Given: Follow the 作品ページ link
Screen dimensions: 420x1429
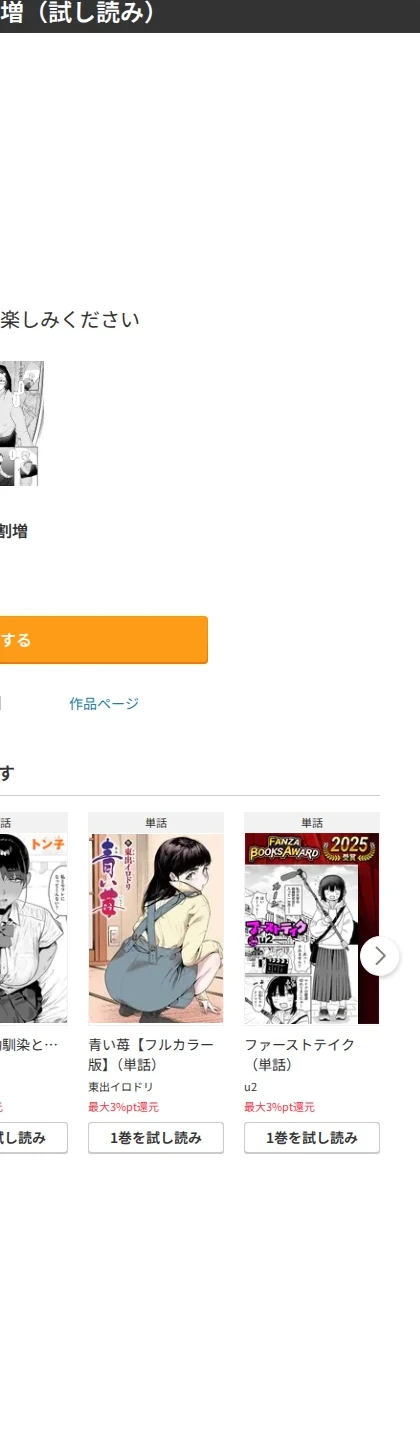Looking at the screenshot, I should point(104,704).
